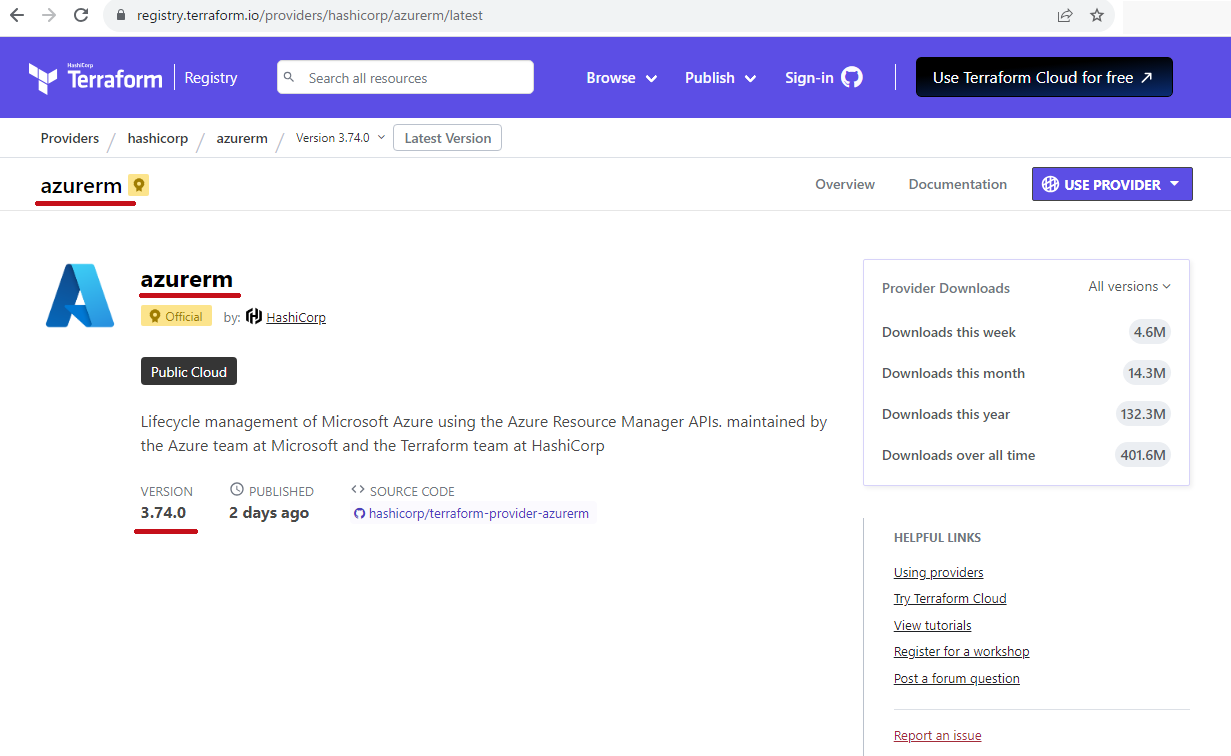
Task: Click the Registry header link
Action: pos(211,78)
